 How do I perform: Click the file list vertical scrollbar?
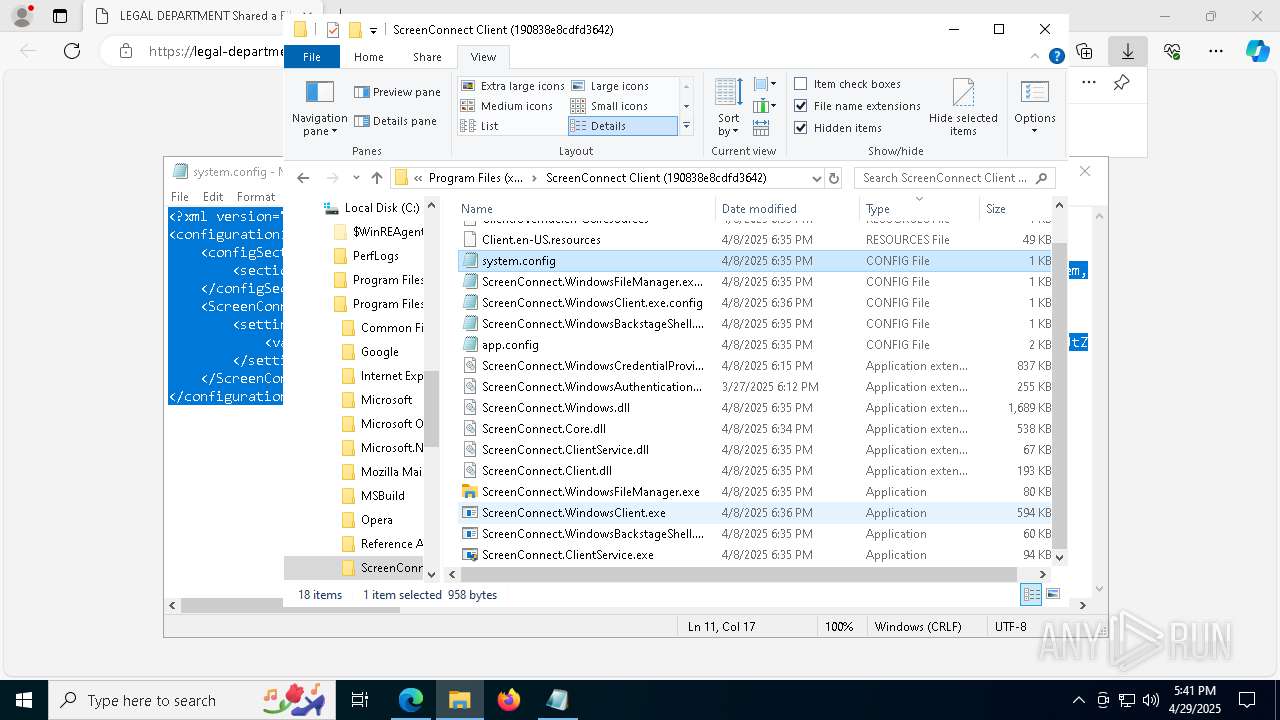click(1059, 395)
